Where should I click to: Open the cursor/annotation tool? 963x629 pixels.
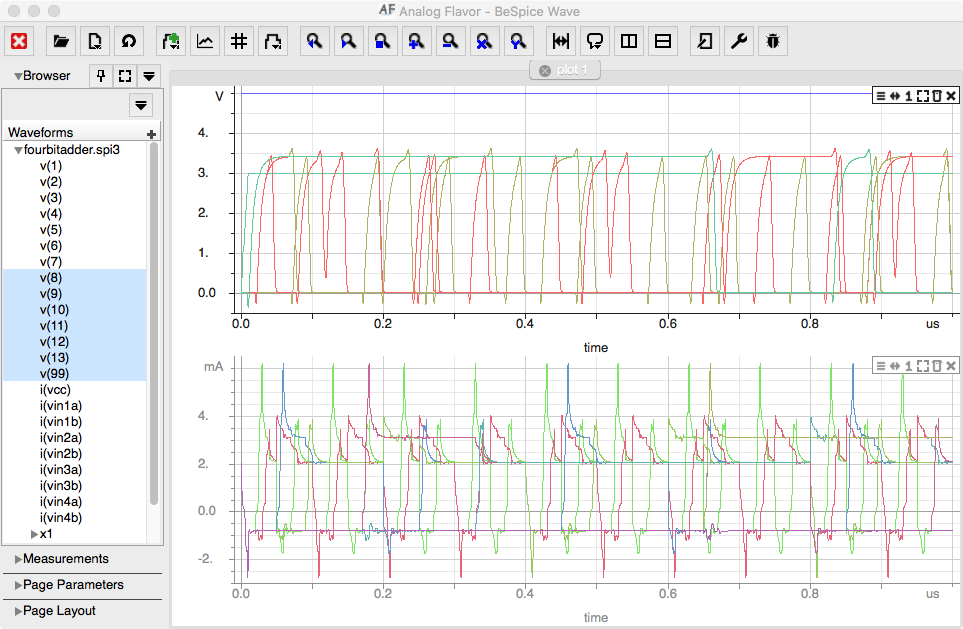point(594,40)
